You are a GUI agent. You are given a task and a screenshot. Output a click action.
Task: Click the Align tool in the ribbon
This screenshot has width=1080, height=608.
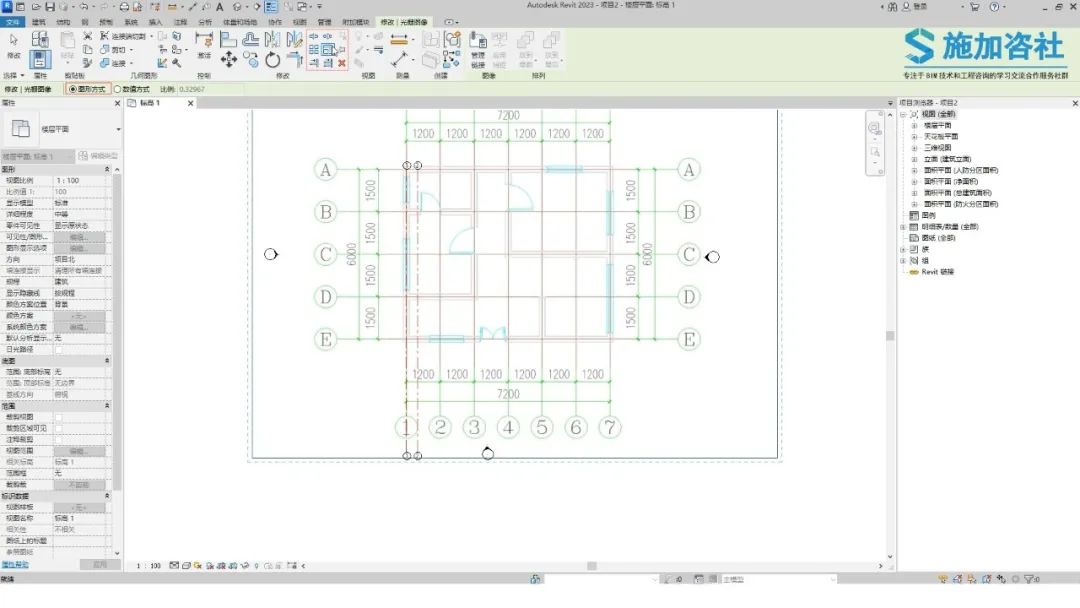(x=228, y=40)
